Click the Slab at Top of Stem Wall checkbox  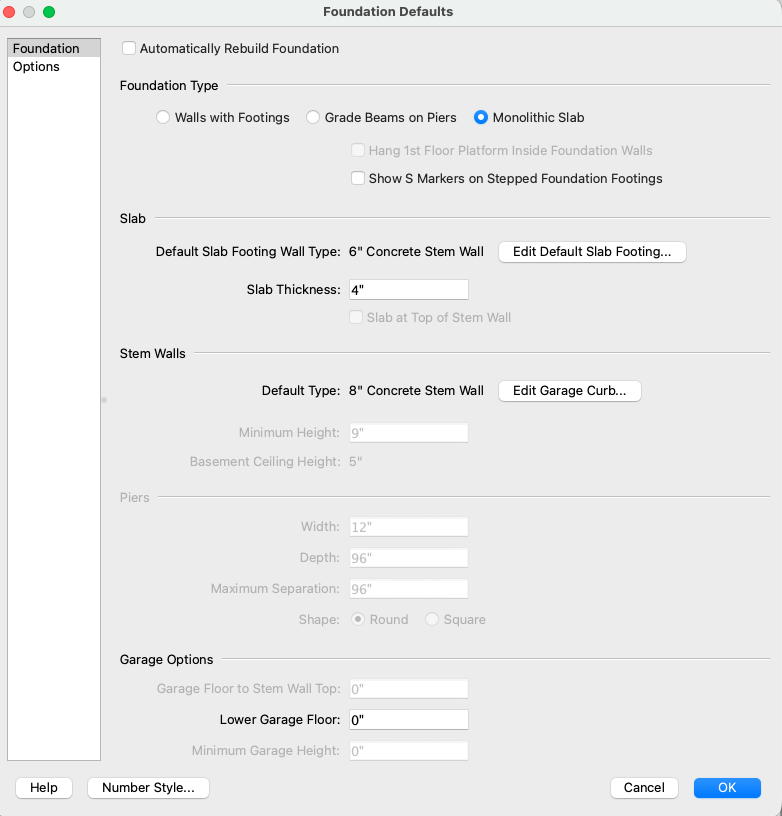click(357, 318)
